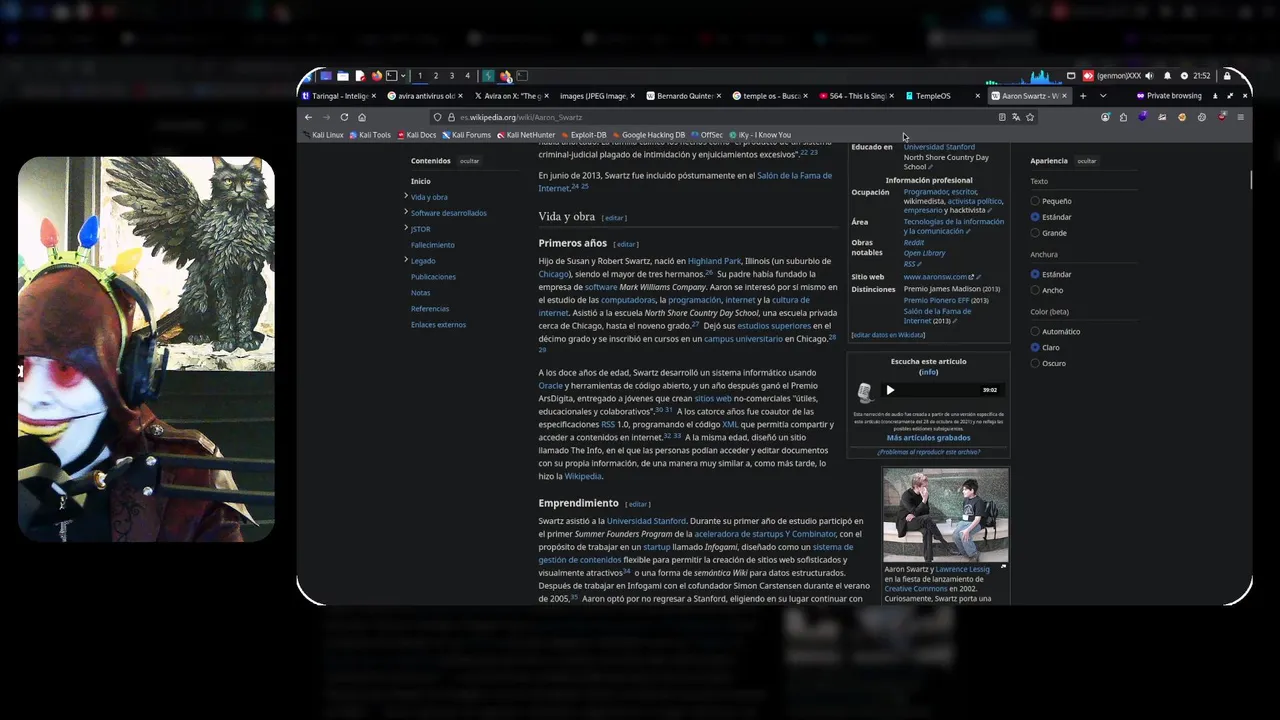Select Estándar text size option
1280x720 pixels.
pyautogui.click(x=1035, y=217)
